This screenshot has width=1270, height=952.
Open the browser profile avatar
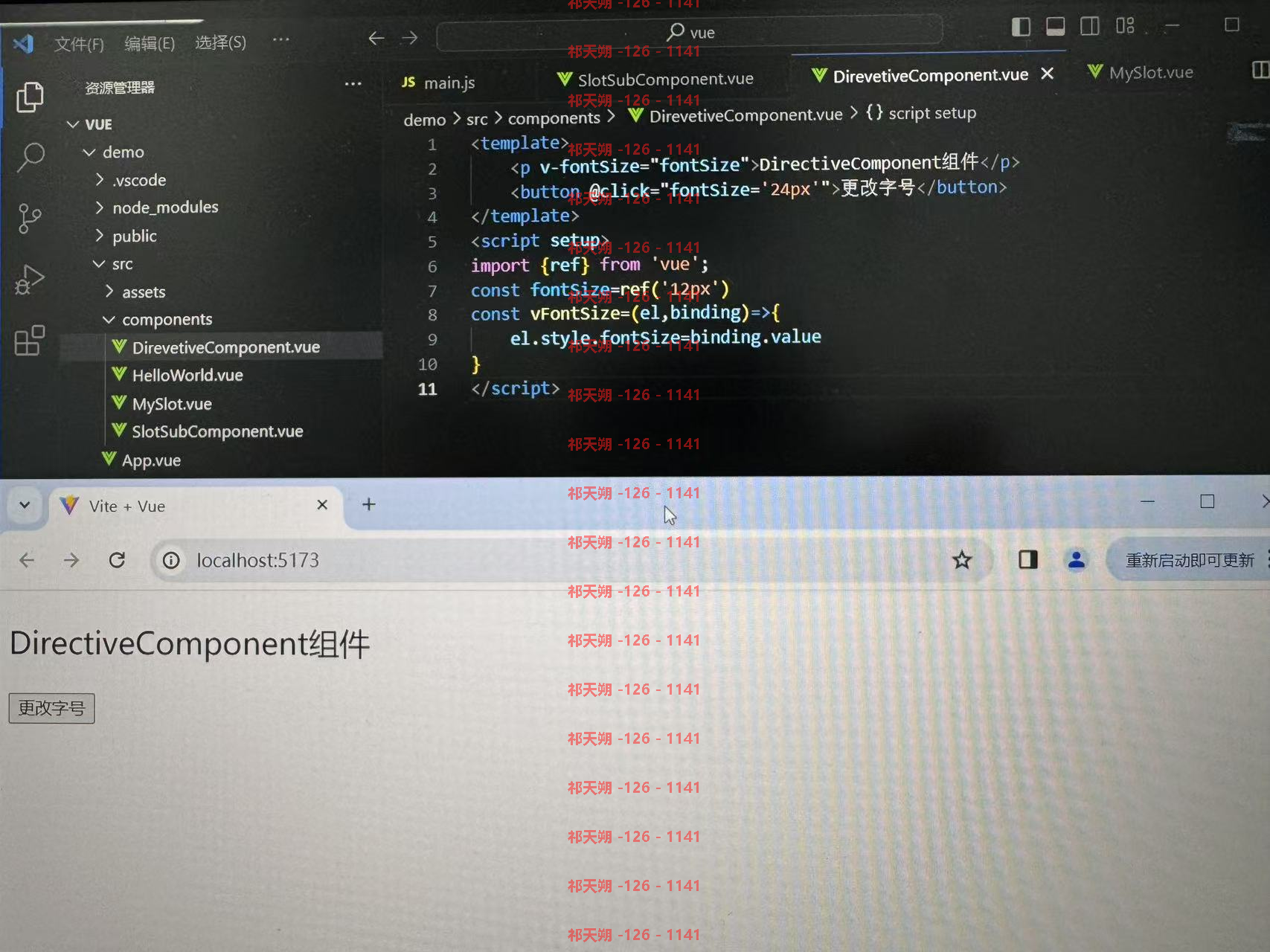pyautogui.click(x=1076, y=559)
